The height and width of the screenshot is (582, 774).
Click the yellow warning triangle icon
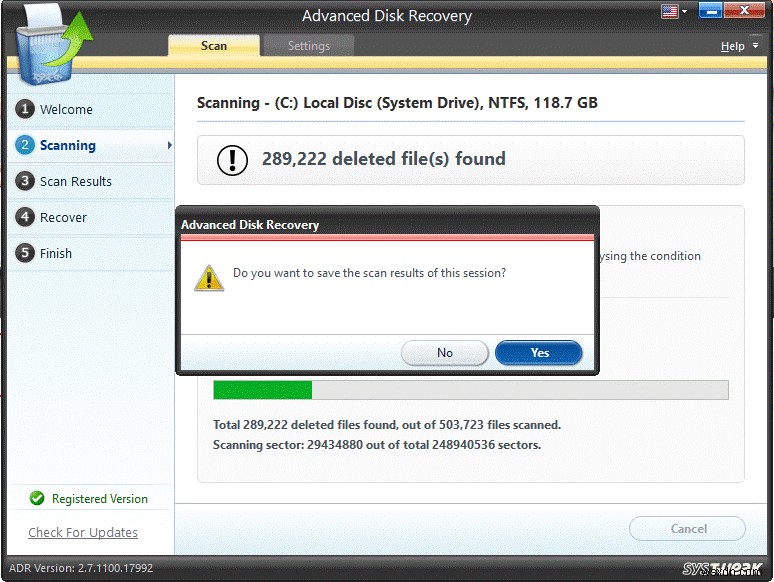(208, 277)
